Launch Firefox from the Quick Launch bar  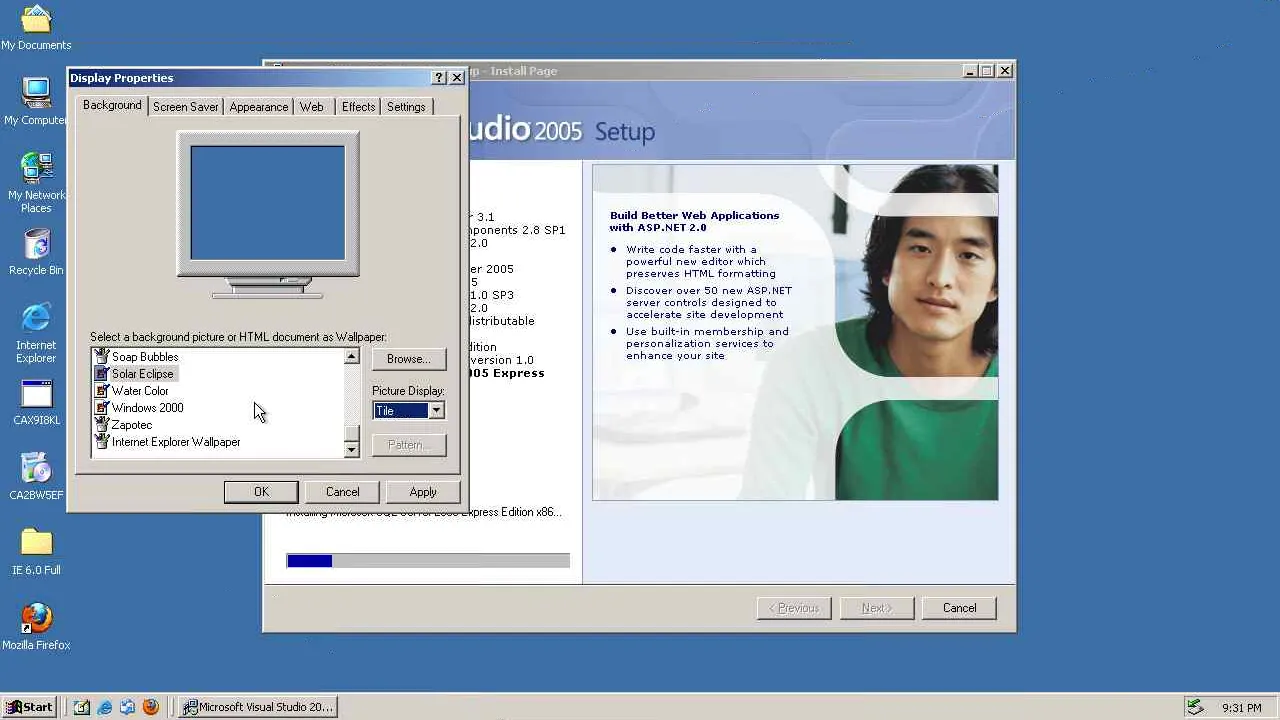(151, 707)
